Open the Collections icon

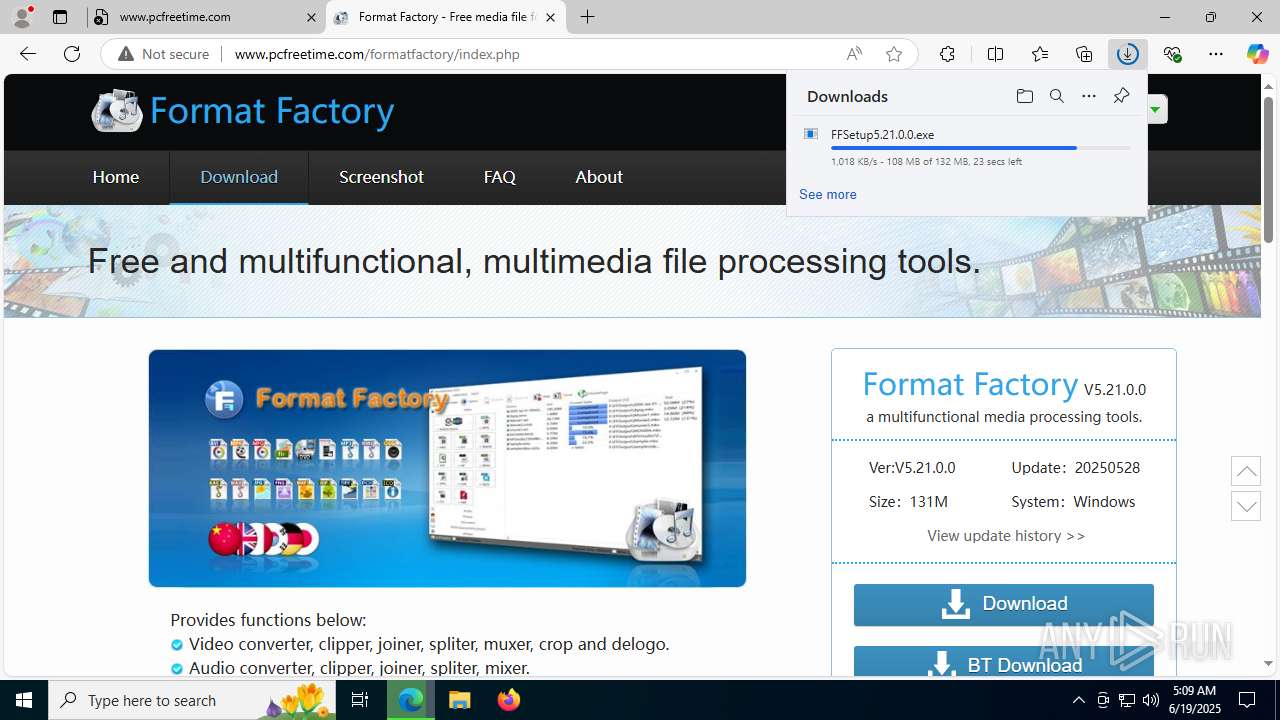tap(1084, 54)
